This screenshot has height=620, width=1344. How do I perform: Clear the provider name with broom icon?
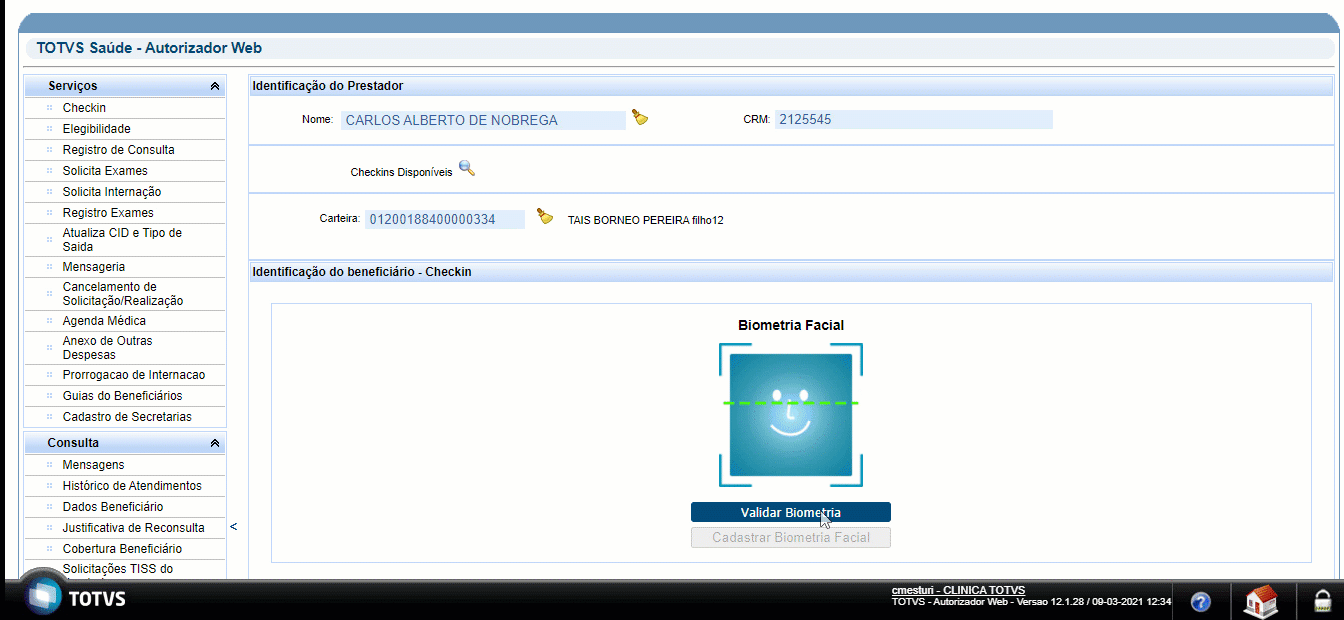[x=640, y=118]
